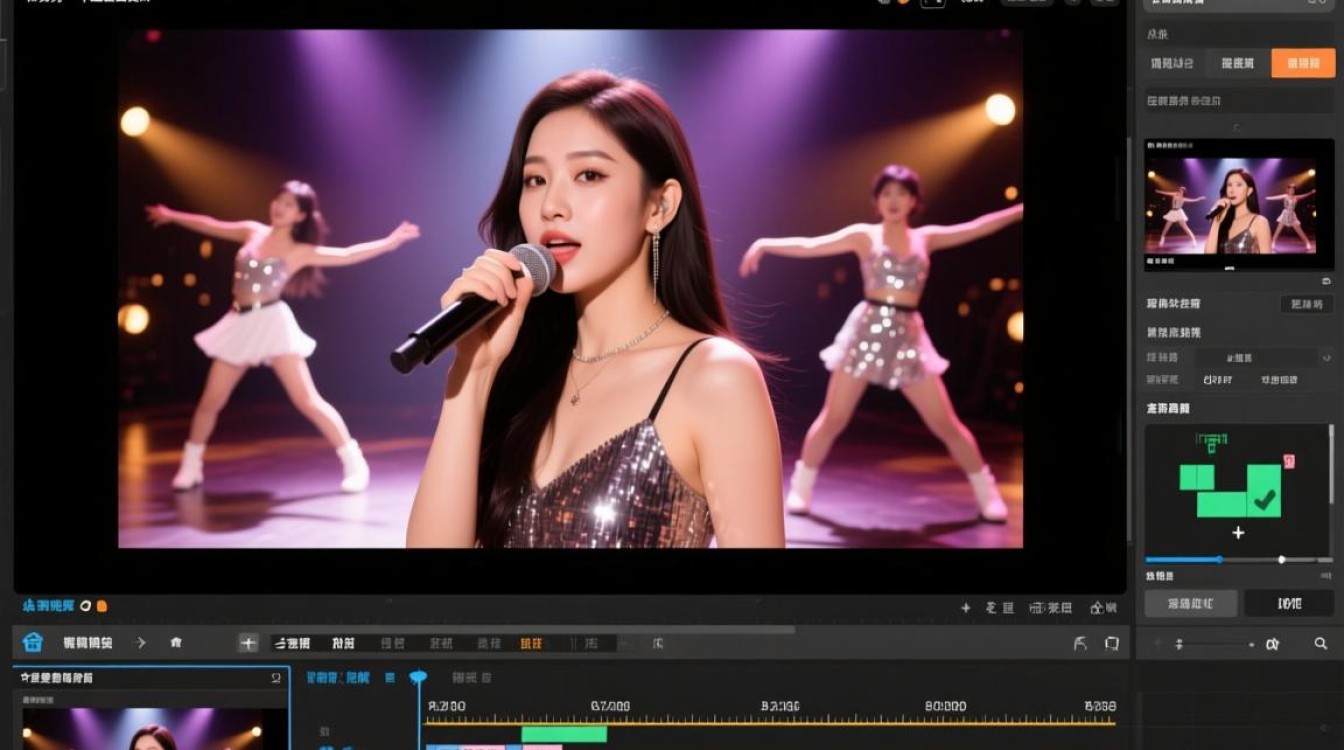Open the preview thumbnail in right panel
Viewport: 1344px width, 750px height.
pyautogui.click(x=1239, y=205)
